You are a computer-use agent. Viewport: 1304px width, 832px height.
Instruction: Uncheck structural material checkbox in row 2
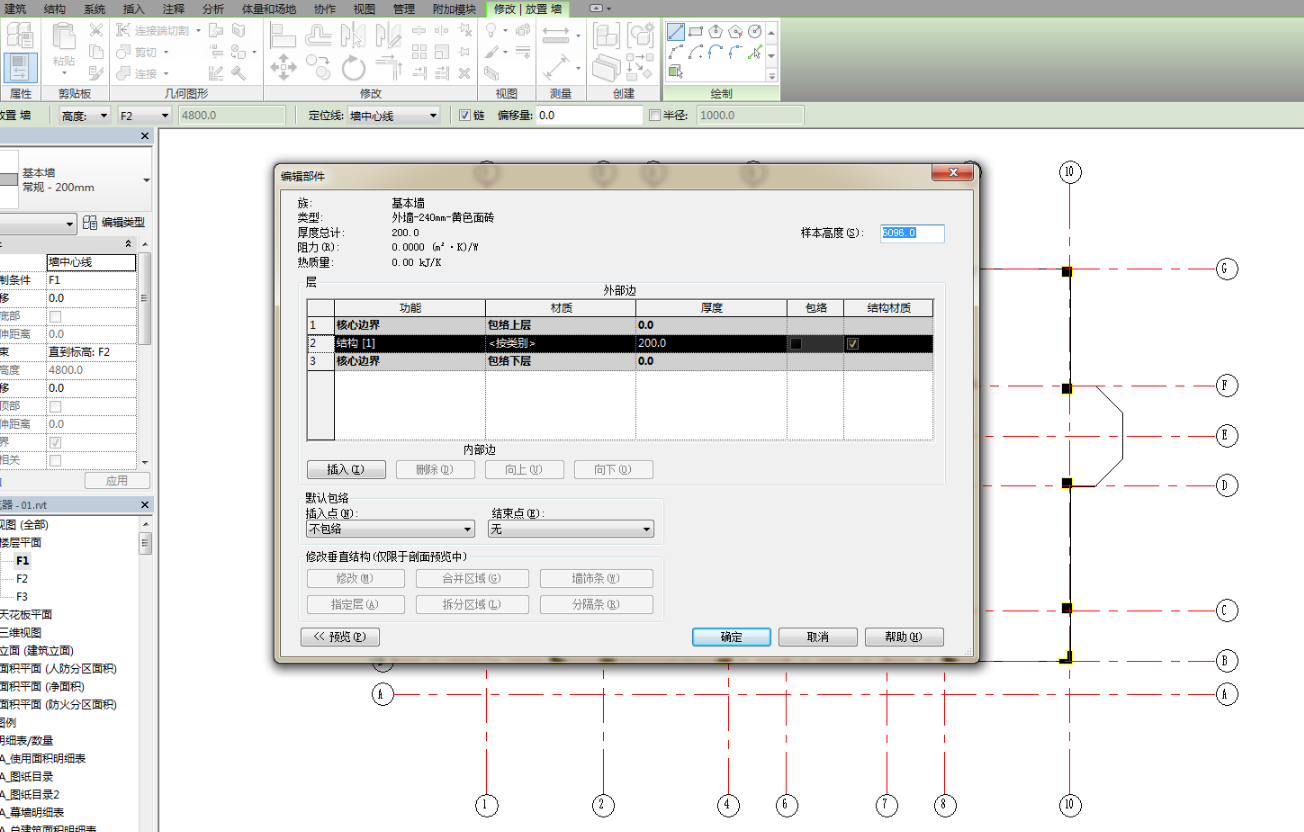click(x=852, y=343)
